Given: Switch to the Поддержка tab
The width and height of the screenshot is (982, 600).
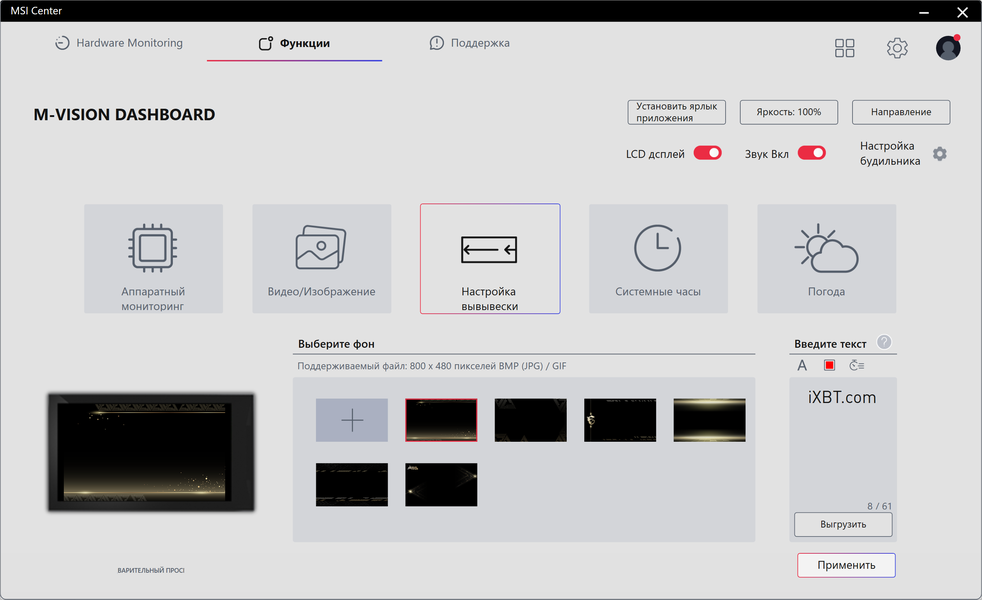Looking at the screenshot, I should tap(470, 43).
